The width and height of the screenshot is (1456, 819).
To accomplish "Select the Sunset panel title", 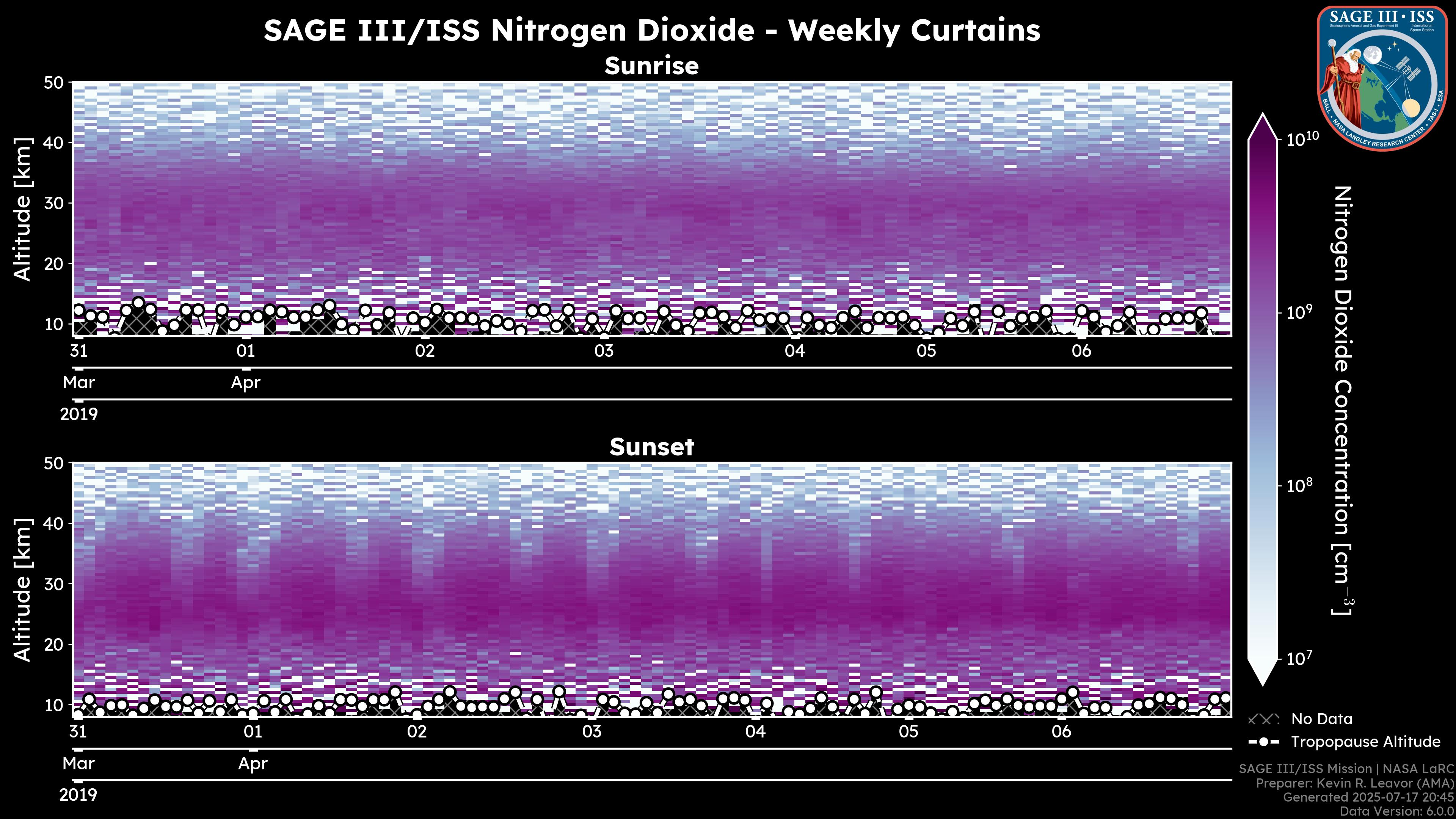I will pyautogui.click(x=651, y=447).
